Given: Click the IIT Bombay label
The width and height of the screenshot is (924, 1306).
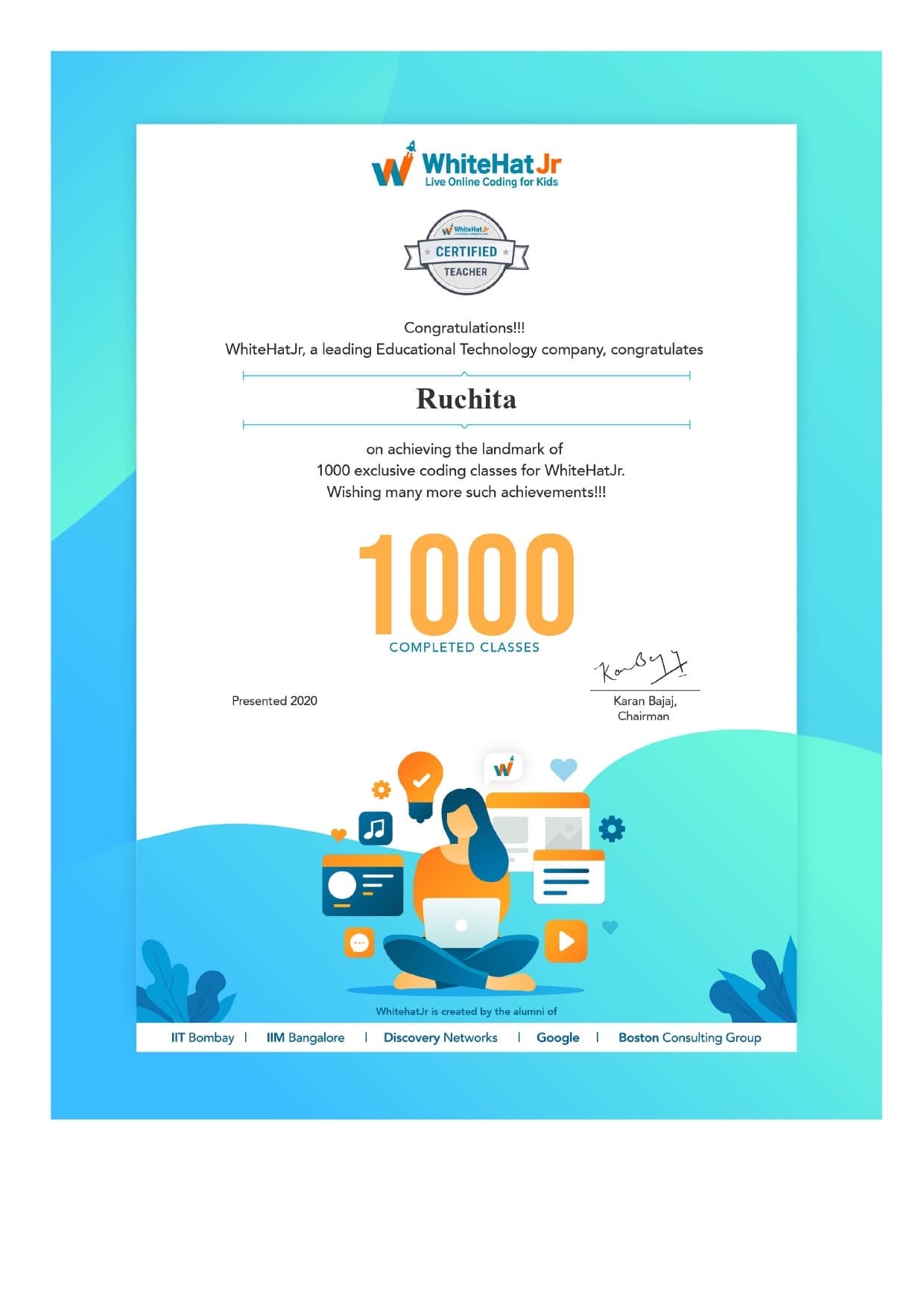Looking at the screenshot, I should point(203,1038).
